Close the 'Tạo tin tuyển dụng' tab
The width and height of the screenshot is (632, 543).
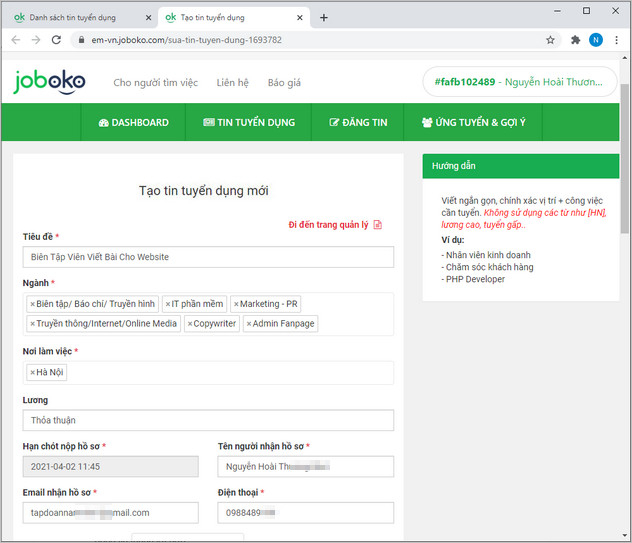(302, 17)
